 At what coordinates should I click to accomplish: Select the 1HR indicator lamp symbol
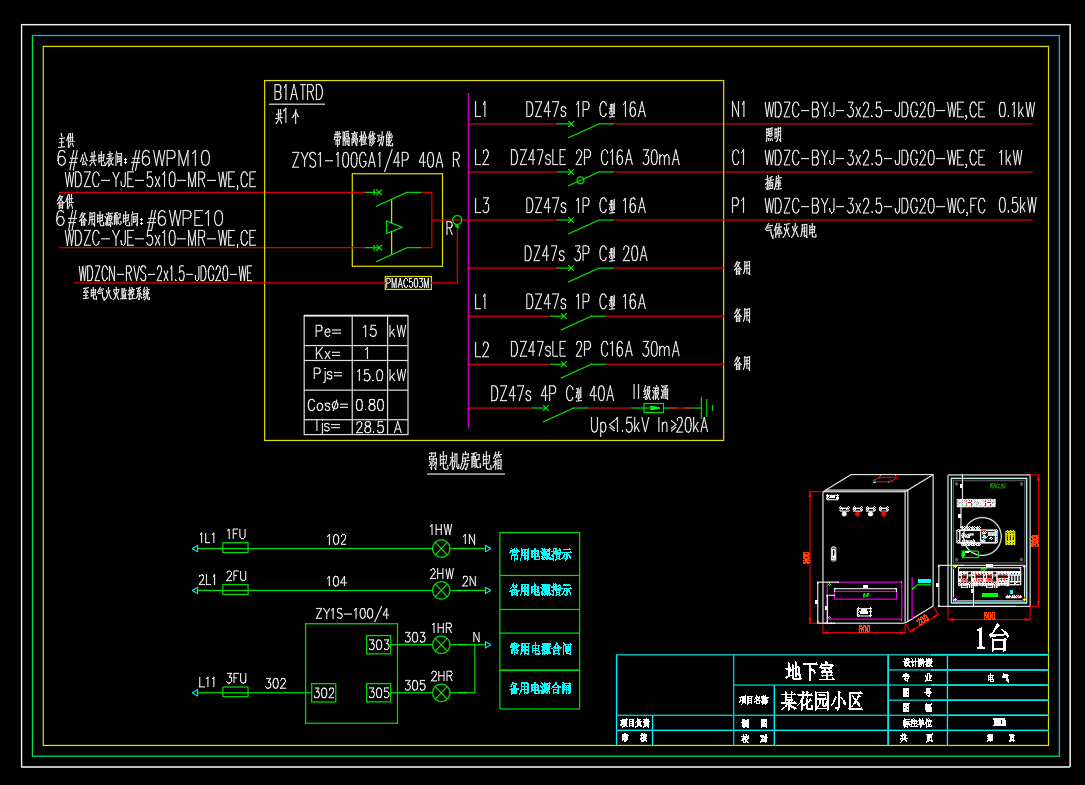[441, 645]
